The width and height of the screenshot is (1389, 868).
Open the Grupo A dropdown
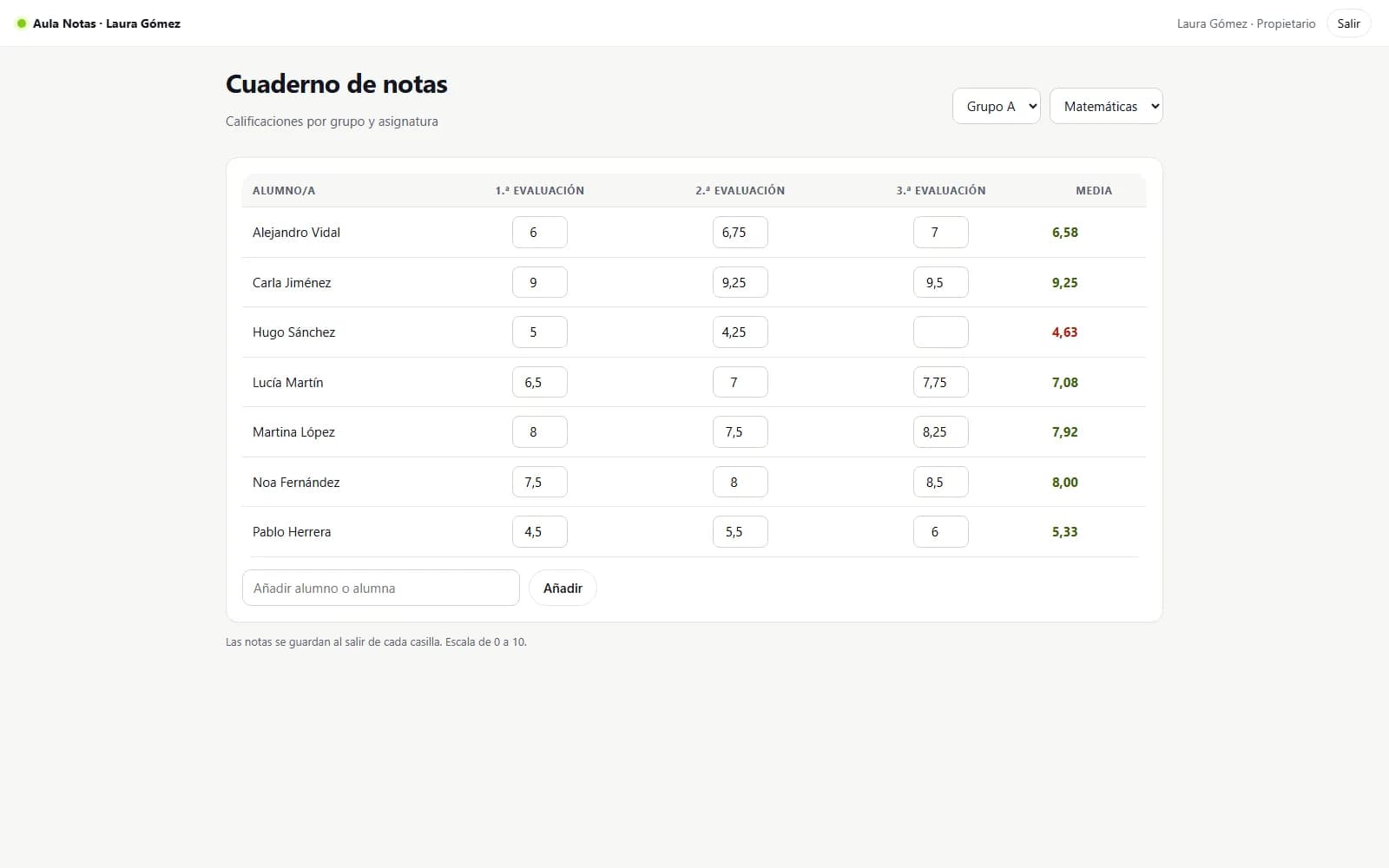click(996, 106)
